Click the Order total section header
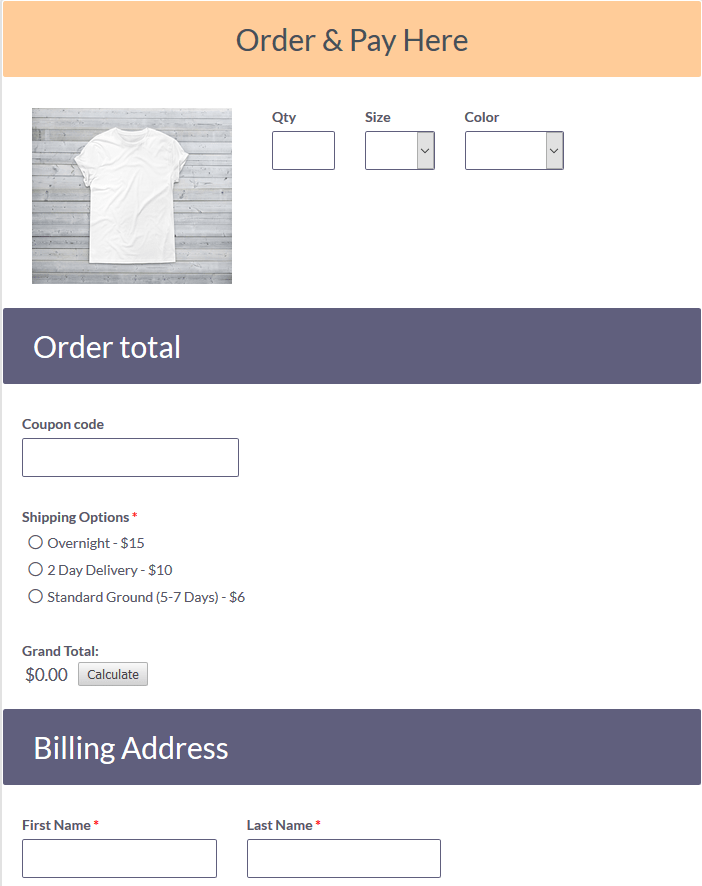The image size is (702, 886). click(106, 346)
